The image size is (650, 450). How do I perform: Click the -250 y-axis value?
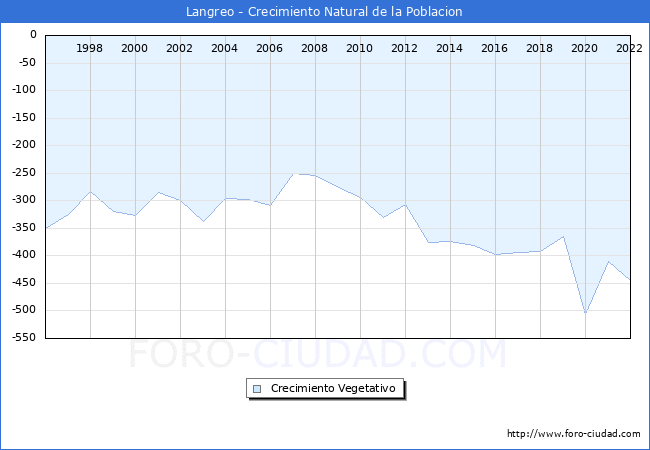pos(24,173)
